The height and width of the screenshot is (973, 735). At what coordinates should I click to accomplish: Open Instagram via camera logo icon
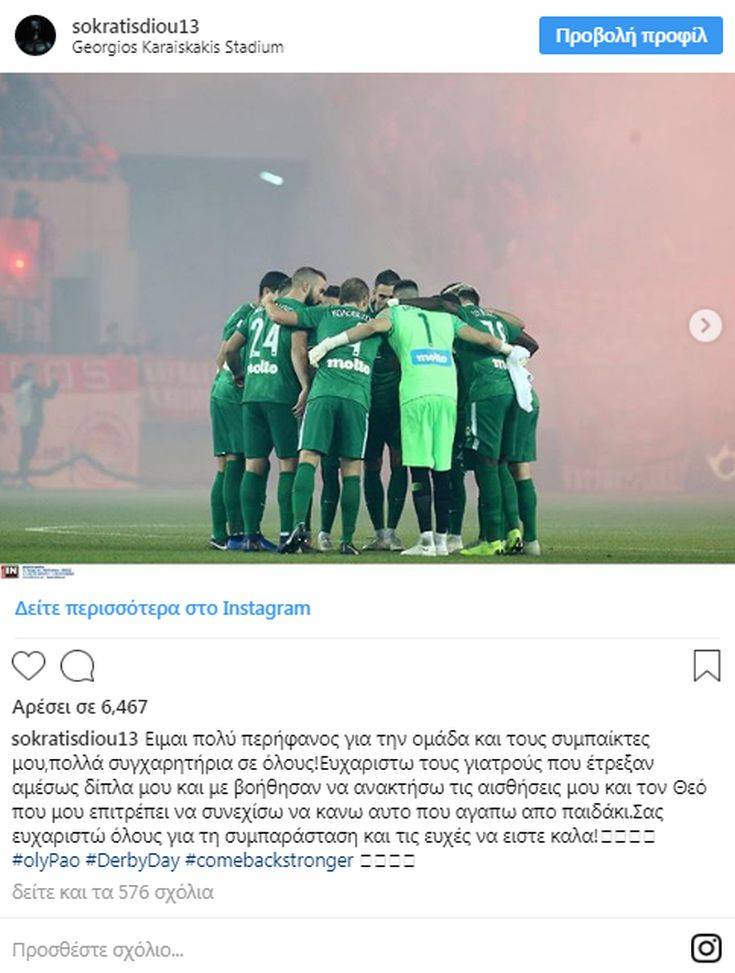(706, 948)
